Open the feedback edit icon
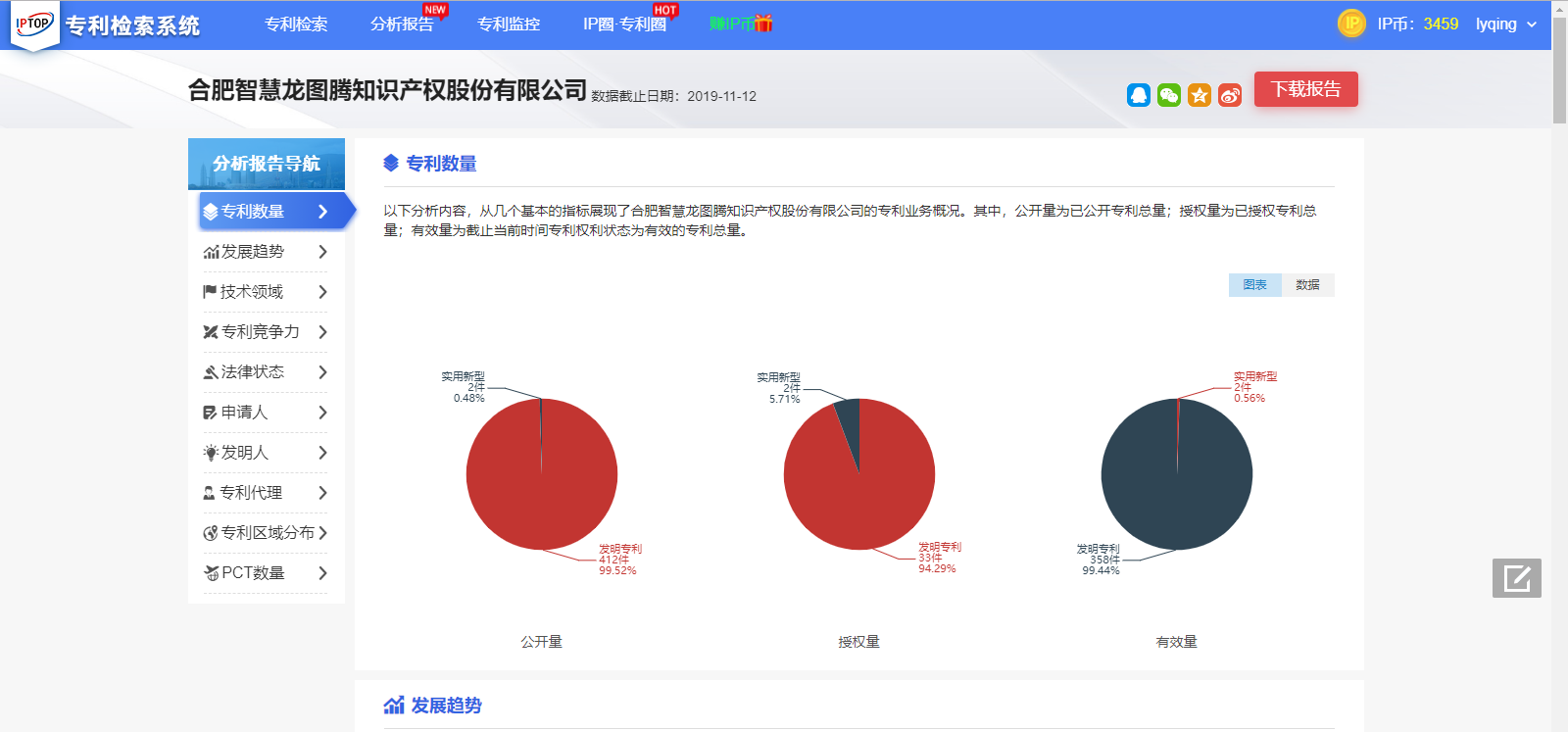Screen dimensions: 1568x732 coord(1516,578)
